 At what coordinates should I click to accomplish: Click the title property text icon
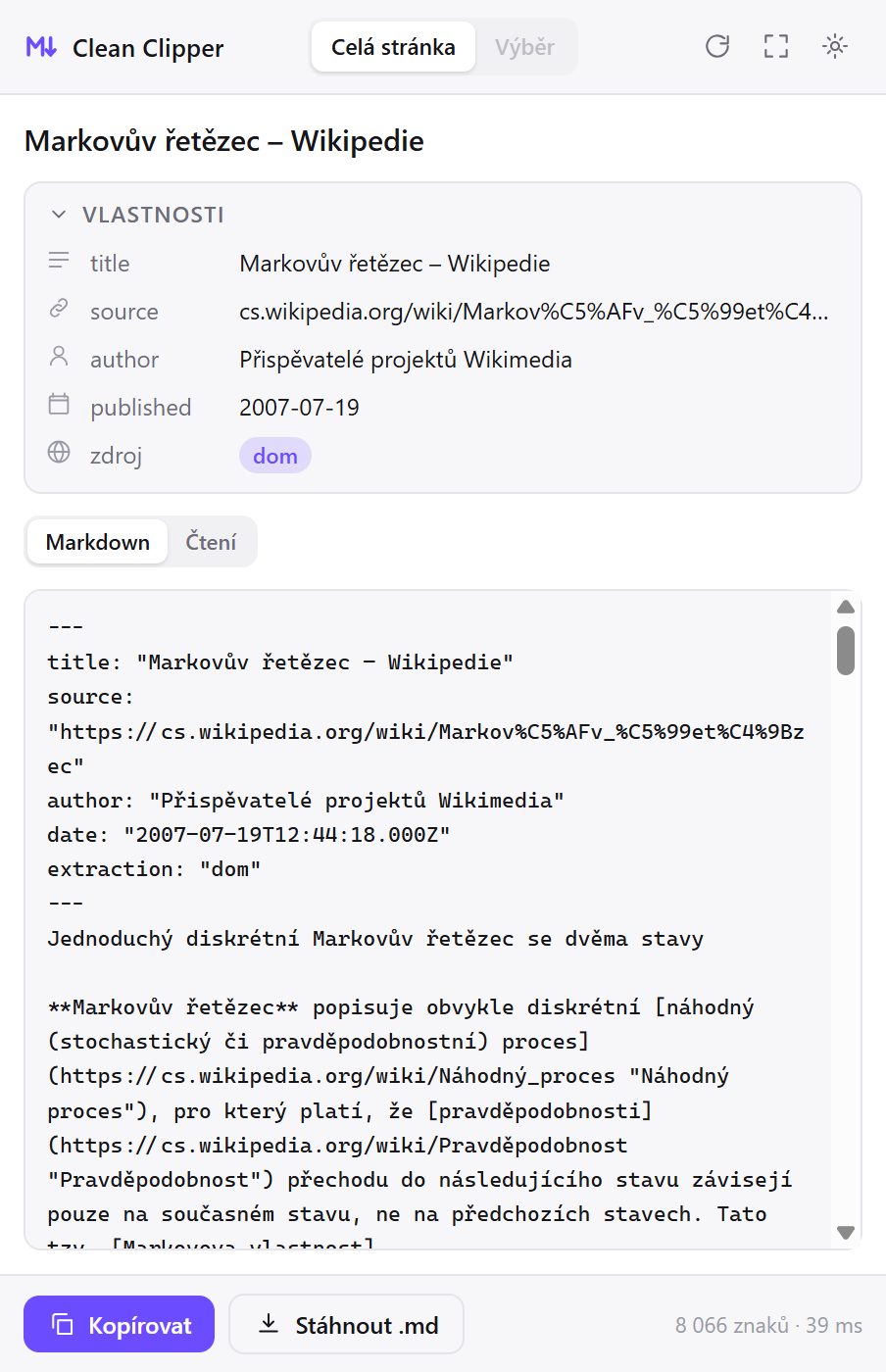pos(59,261)
